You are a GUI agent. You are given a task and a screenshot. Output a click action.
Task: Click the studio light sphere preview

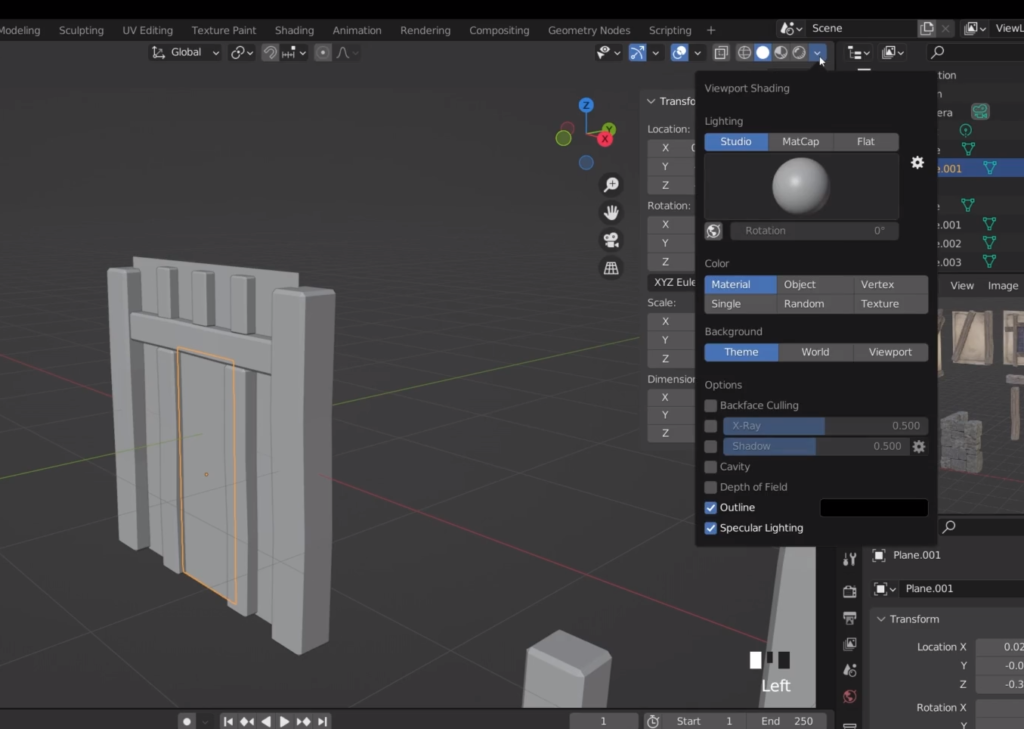click(x=801, y=186)
